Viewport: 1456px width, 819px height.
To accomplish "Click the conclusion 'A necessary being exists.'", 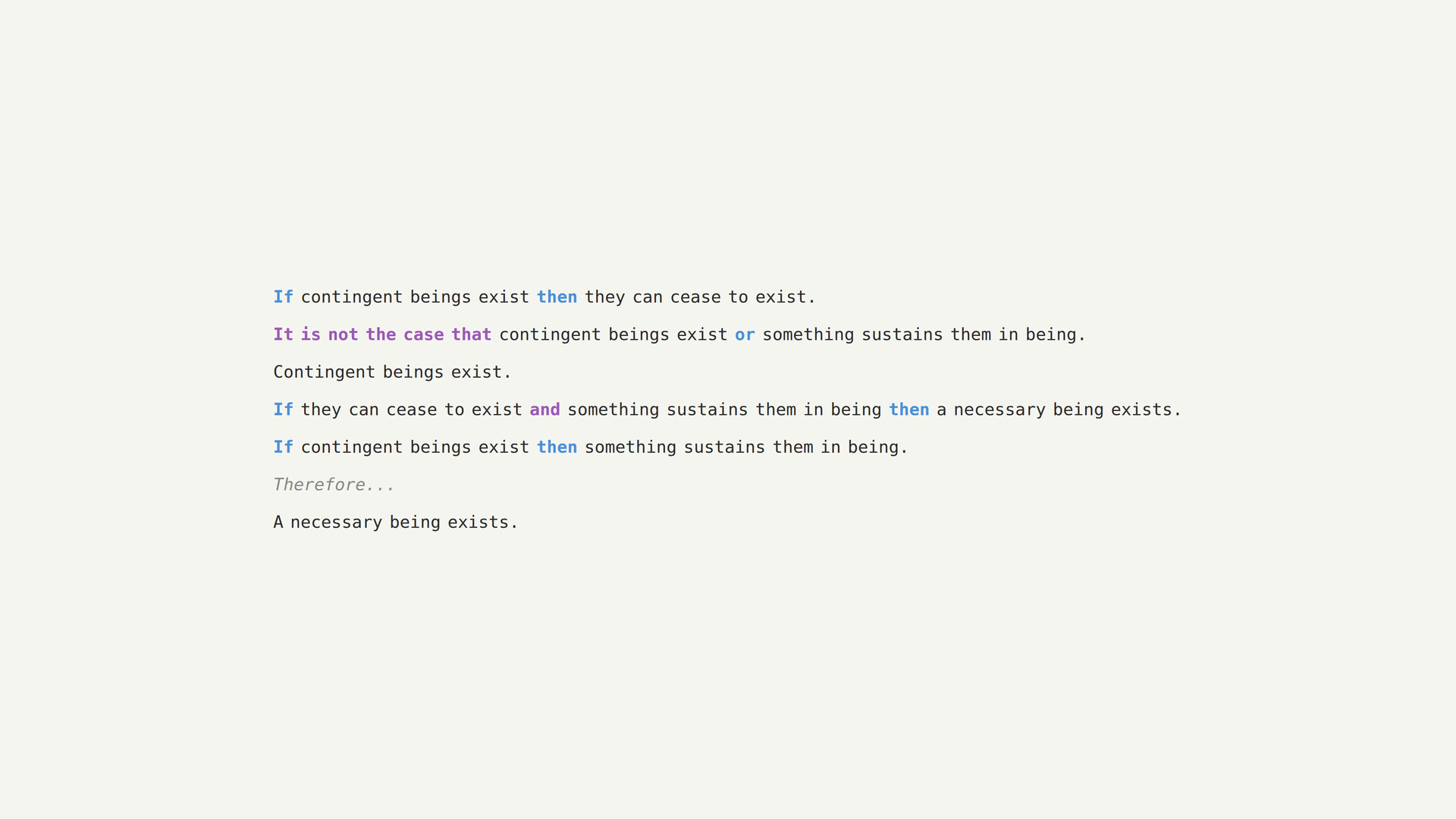I will point(395,522).
